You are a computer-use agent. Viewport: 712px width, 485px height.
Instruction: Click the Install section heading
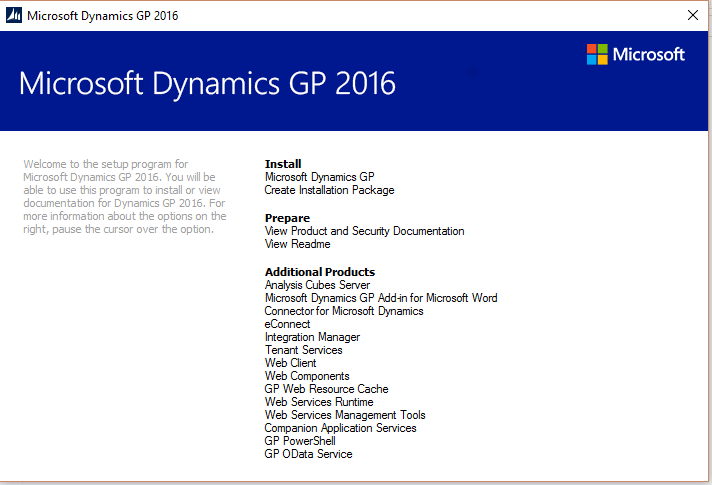pyautogui.click(x=283, y=164)
